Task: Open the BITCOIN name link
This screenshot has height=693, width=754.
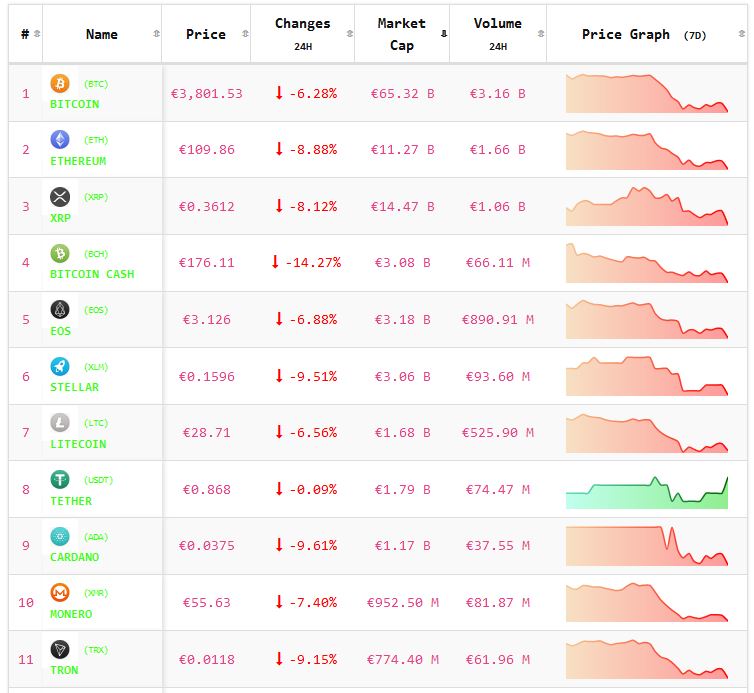Action: pos(75,104)
